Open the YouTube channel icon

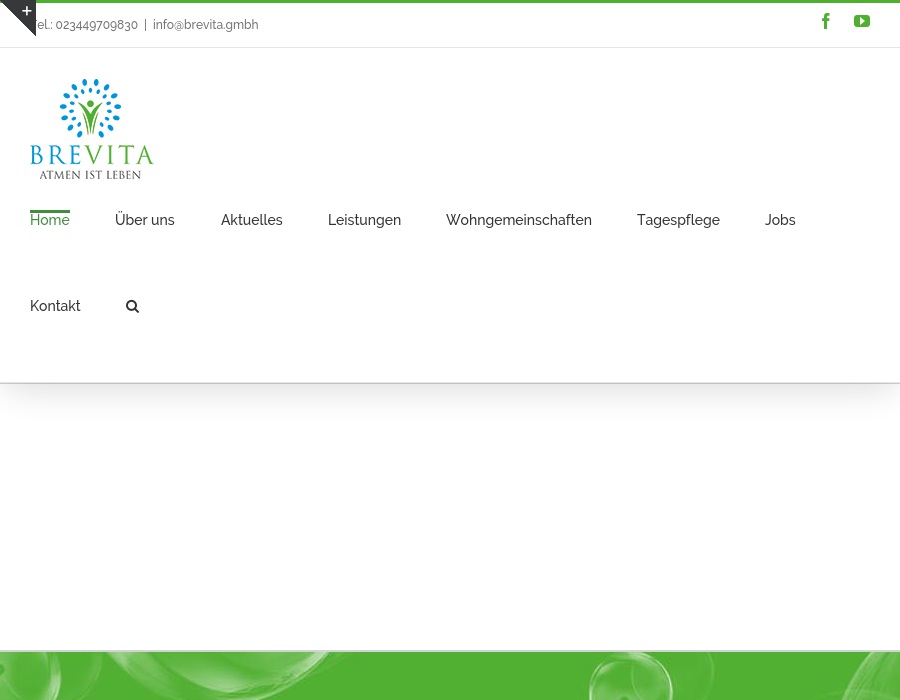point(862,21)
